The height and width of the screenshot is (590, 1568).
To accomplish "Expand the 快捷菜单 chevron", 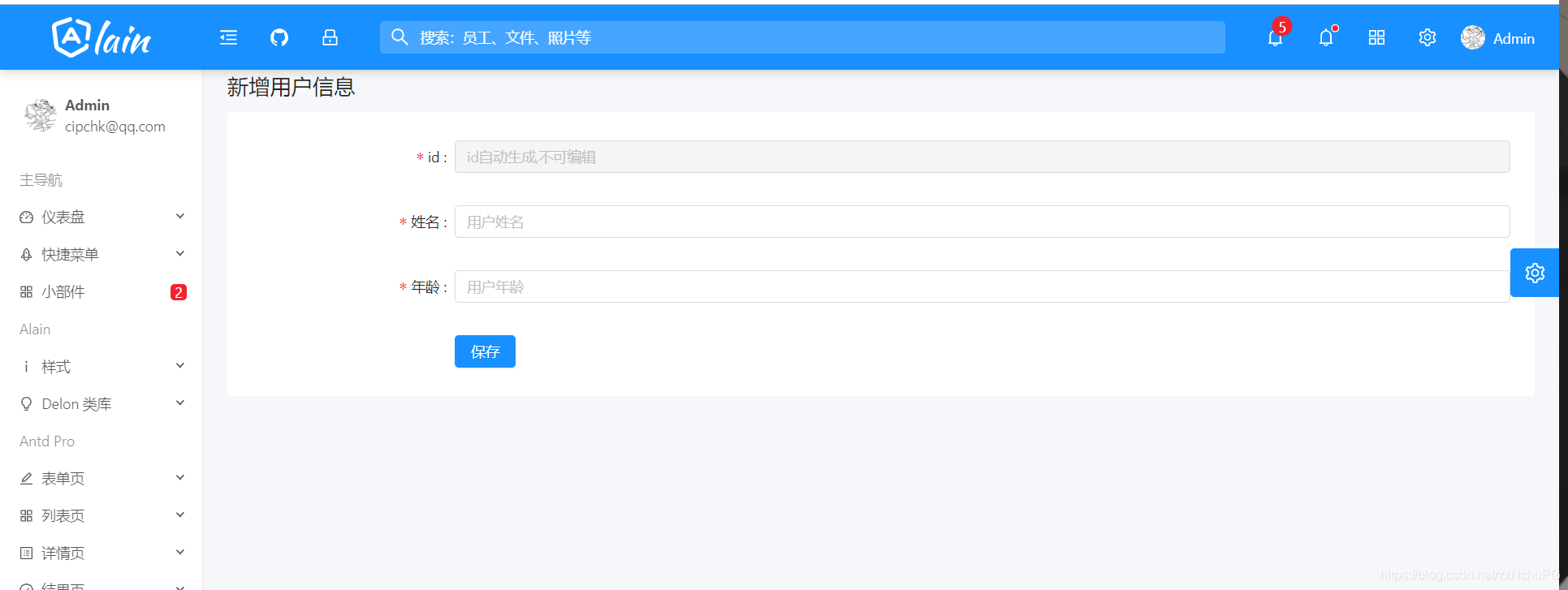I will 180,253.
